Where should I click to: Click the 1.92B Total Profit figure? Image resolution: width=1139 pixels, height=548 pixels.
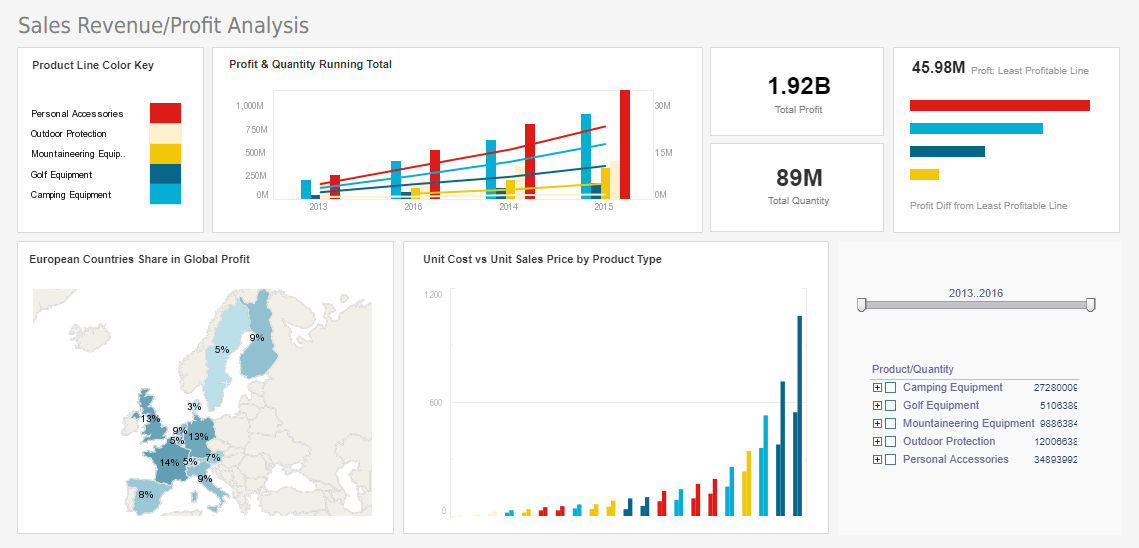click(799, 86)
